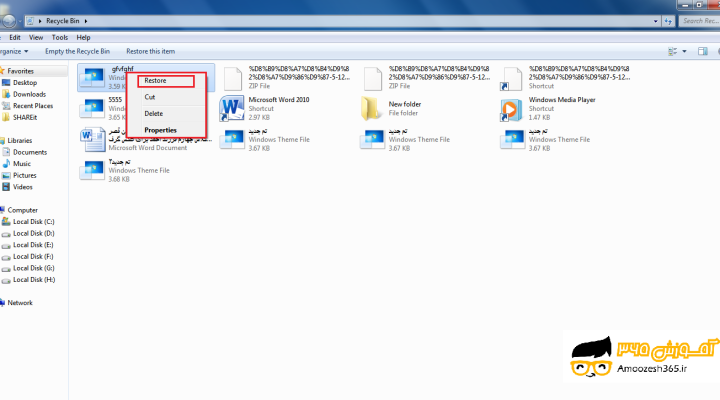This screenshot has height=400, width=720.
Task: Click the Microsoft Word 2010 file name
Action: click(279, 100)
